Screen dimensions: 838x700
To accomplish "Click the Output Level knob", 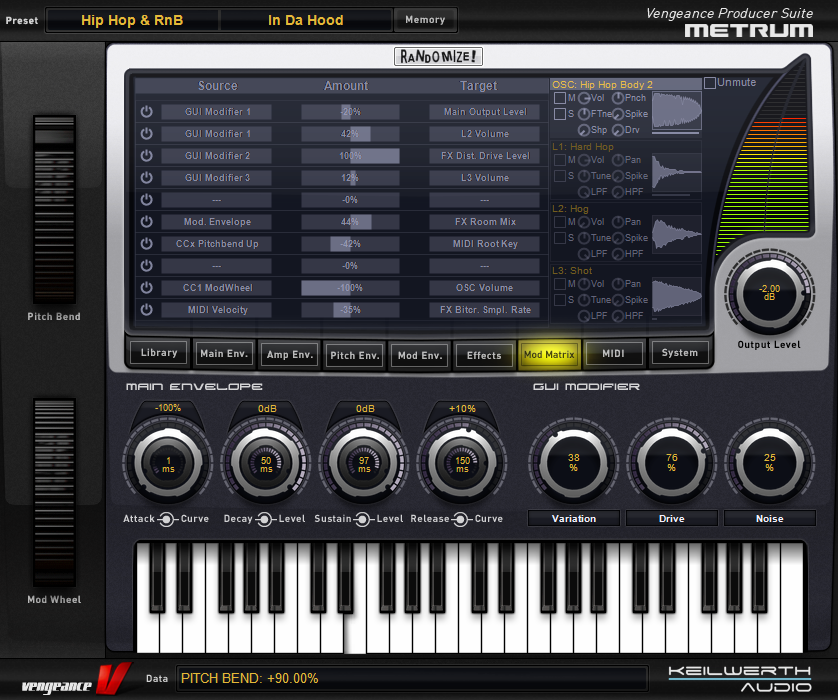I will (768, 292).
